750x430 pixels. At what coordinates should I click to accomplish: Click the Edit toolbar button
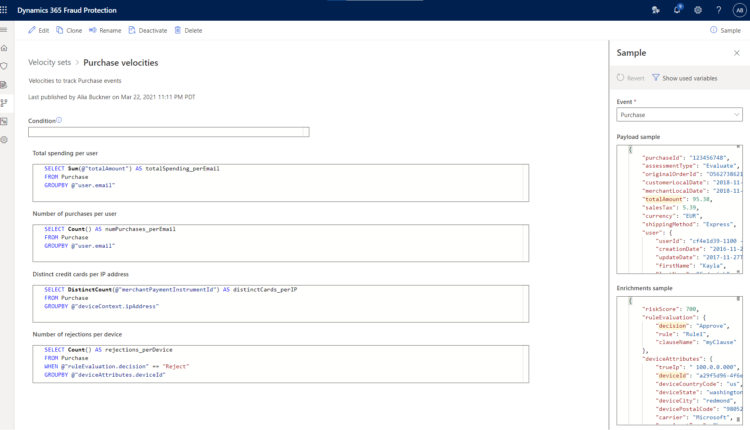coord(38,30)
